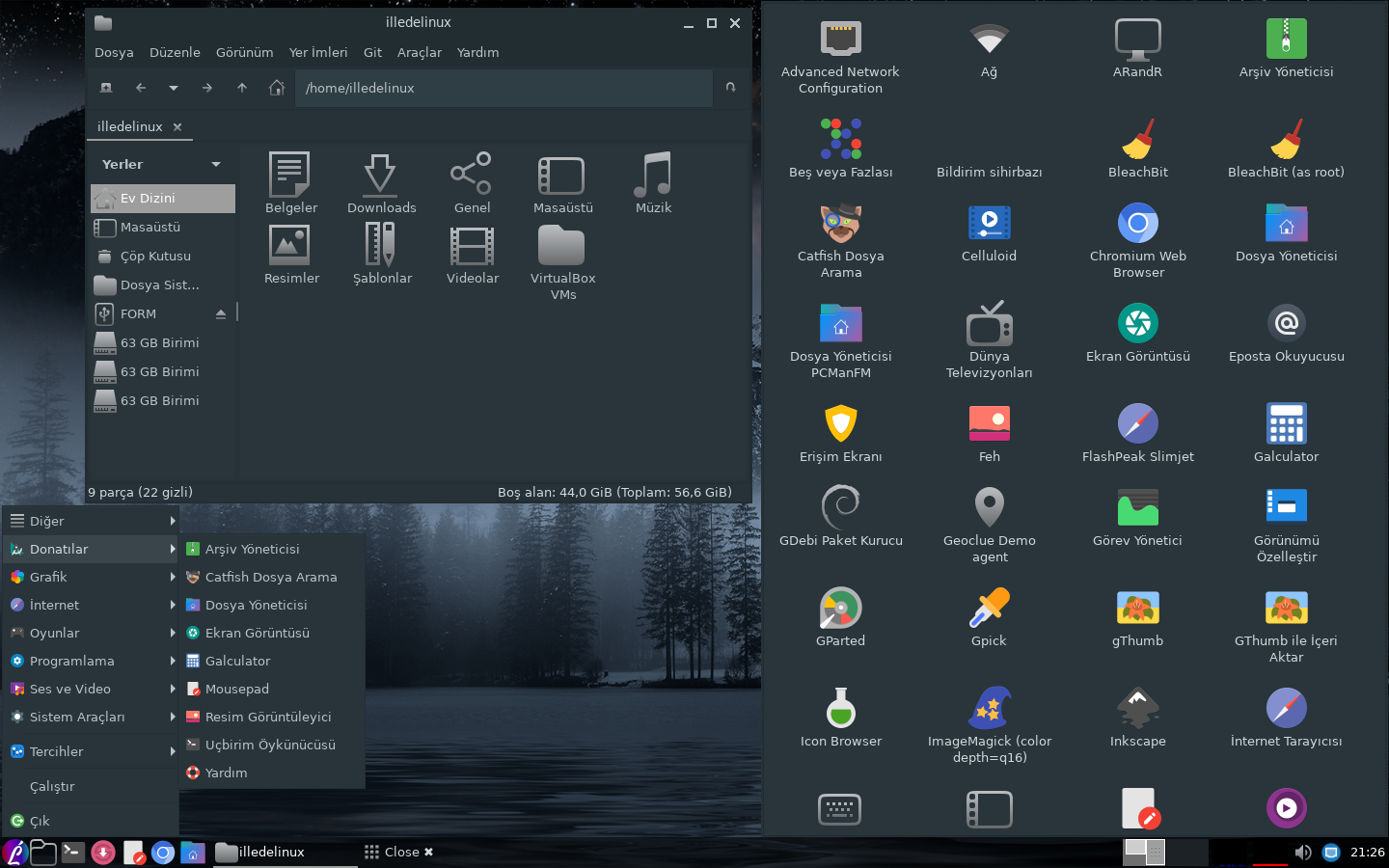The width and height of the screenshot is (1389, 868).
Task: Expand İnternet submenu
Action: tap(92, 605)
